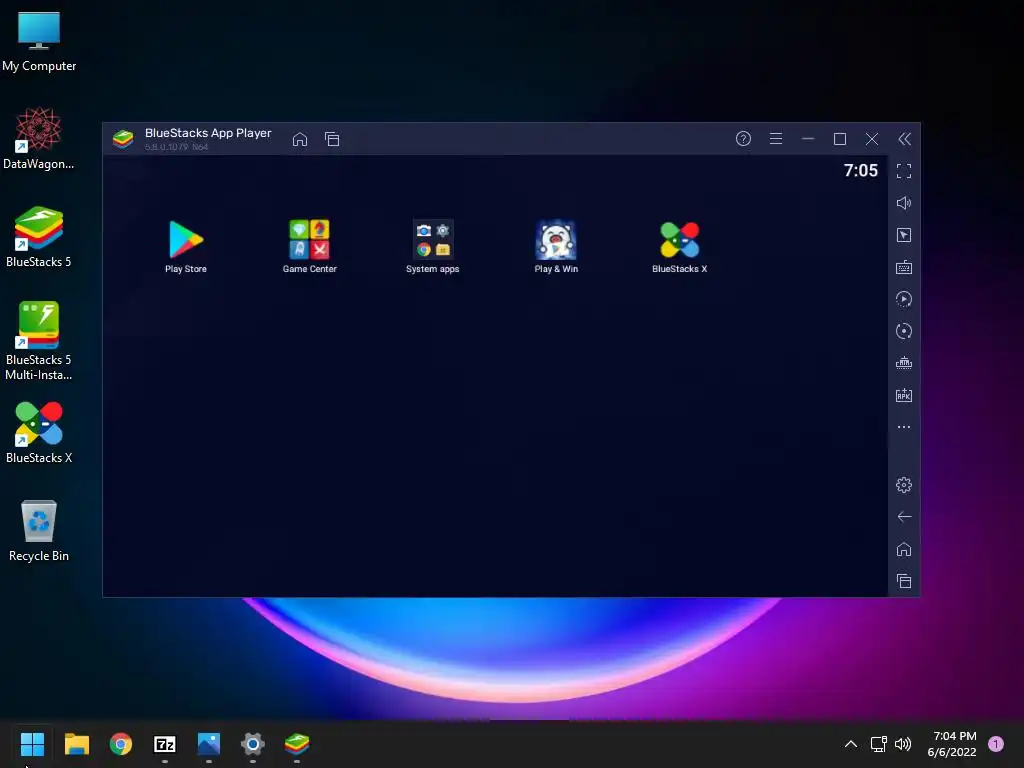This screenshot has width=1024, height=768.
Task: Open Google Chrome from the taskbar
Action: [x=121, y=744]
